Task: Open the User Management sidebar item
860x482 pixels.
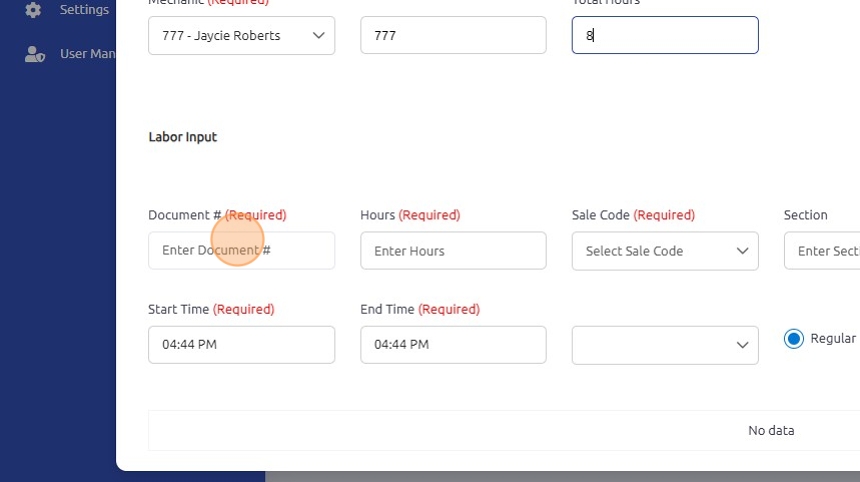Action: [70, 54]
